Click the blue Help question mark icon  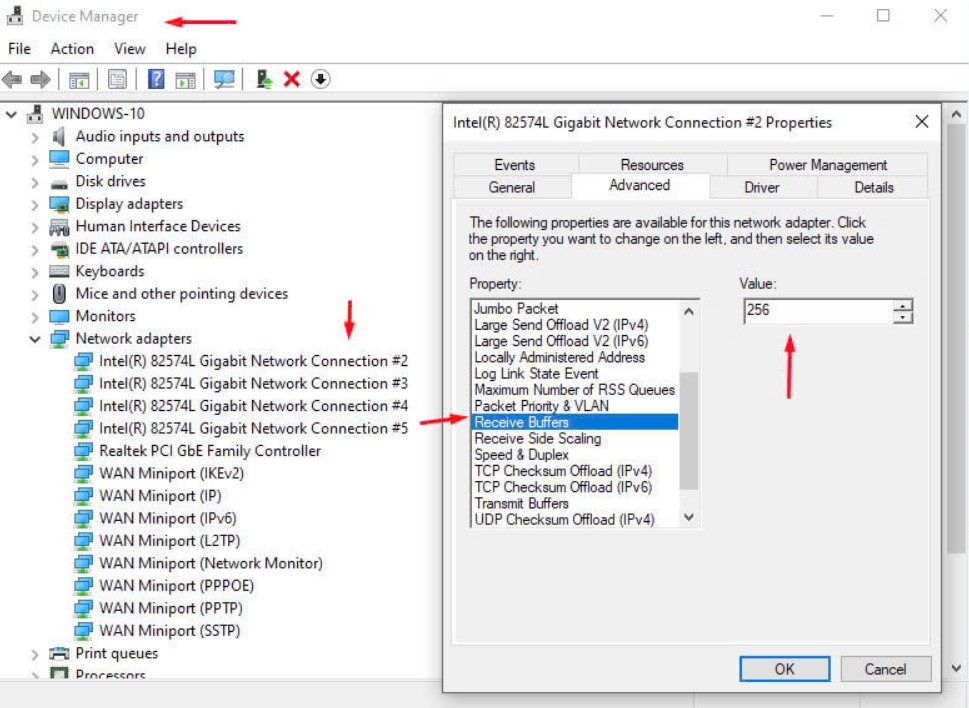coord(156,79)
